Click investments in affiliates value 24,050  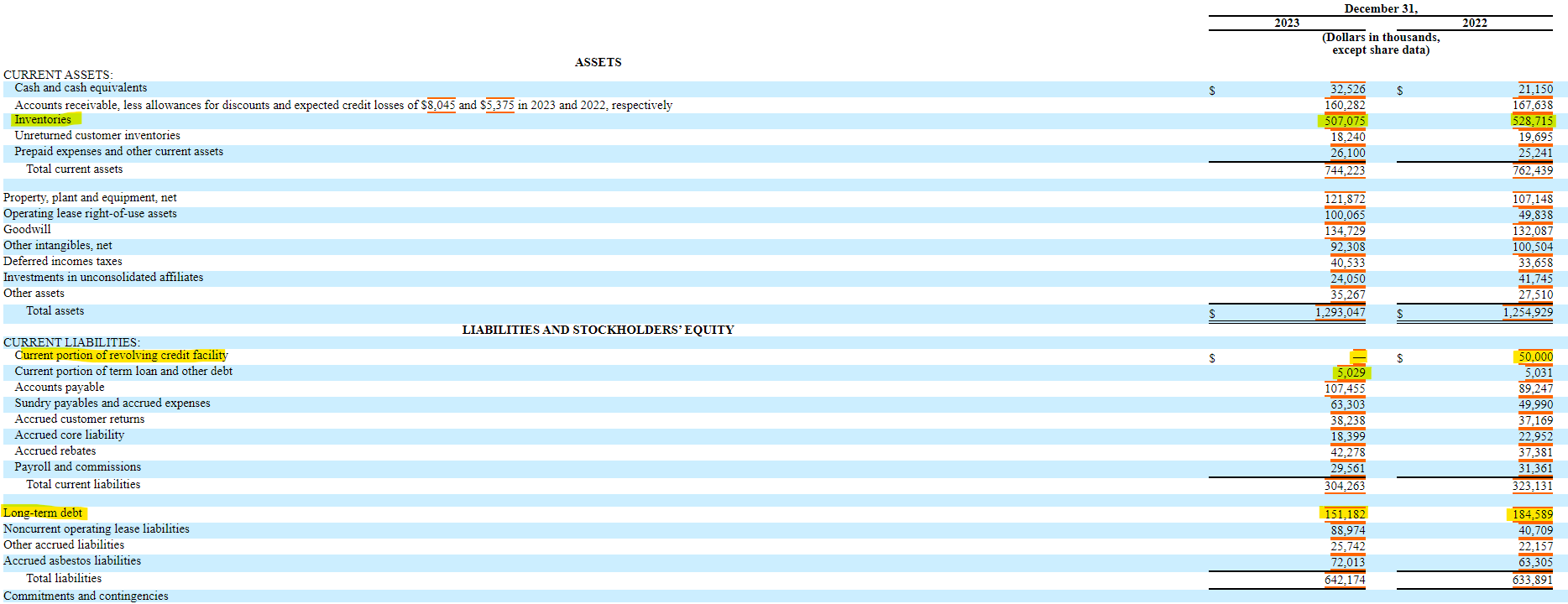(1347, 279)
